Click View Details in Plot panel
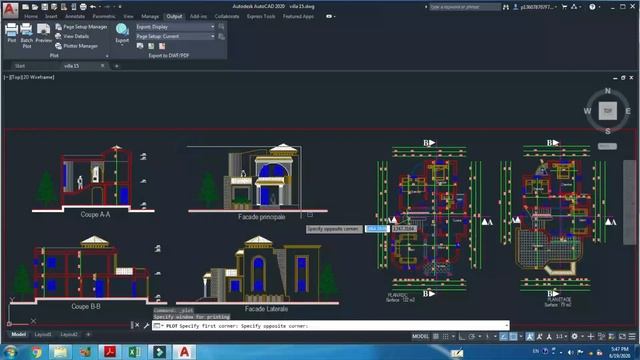640x360 pixels. pos(72,36)
